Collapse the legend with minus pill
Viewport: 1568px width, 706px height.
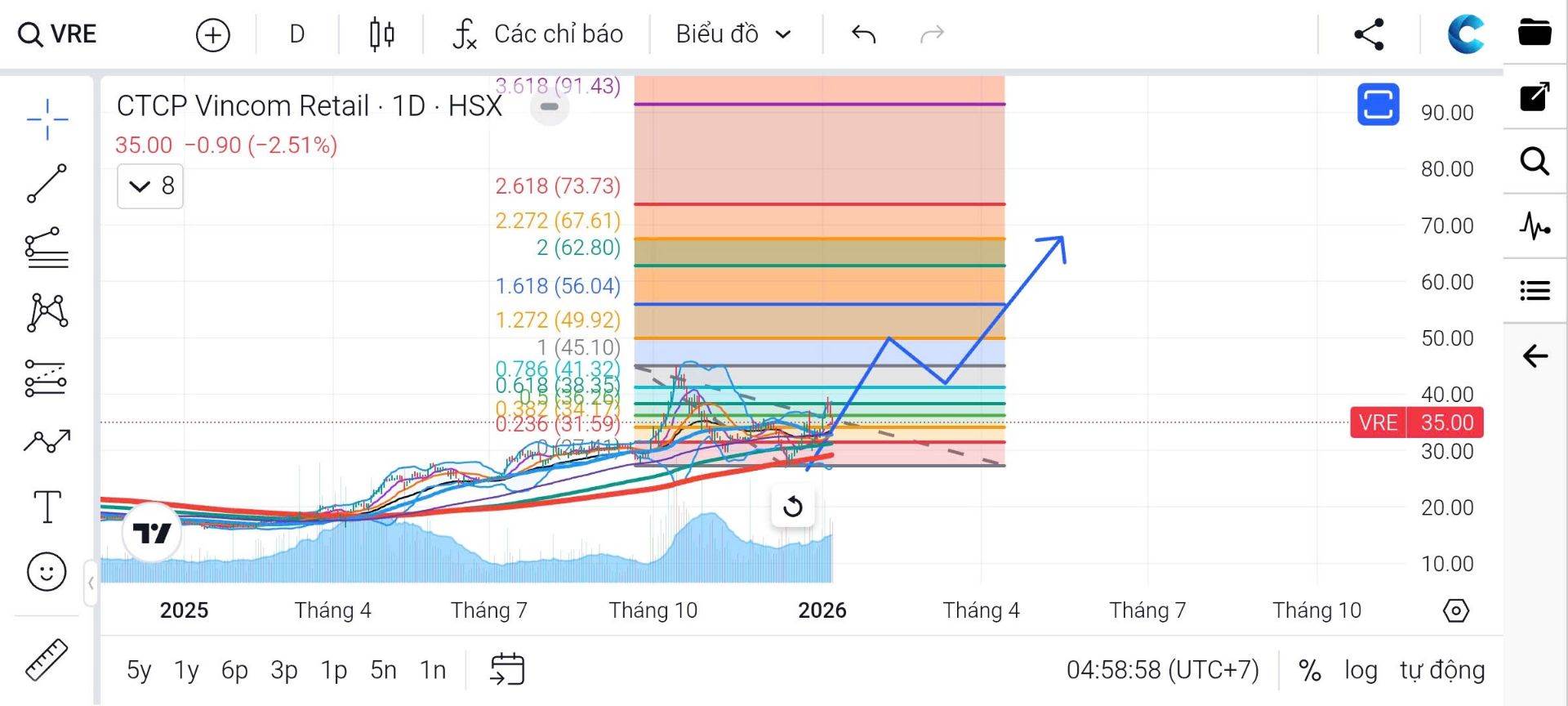[550, 107]
